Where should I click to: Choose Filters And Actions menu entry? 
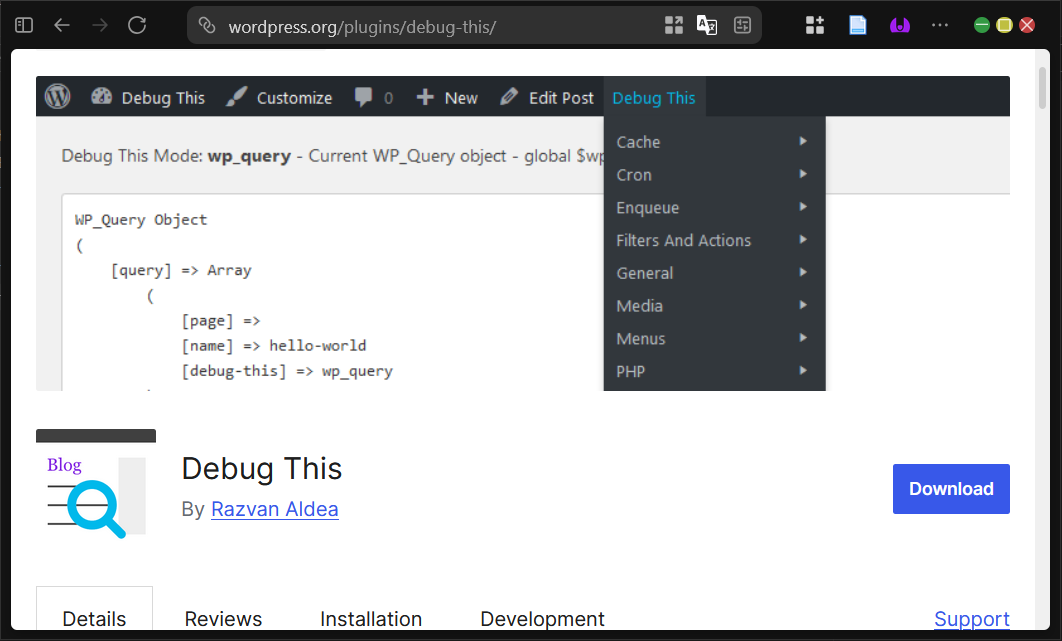(715, 240)
